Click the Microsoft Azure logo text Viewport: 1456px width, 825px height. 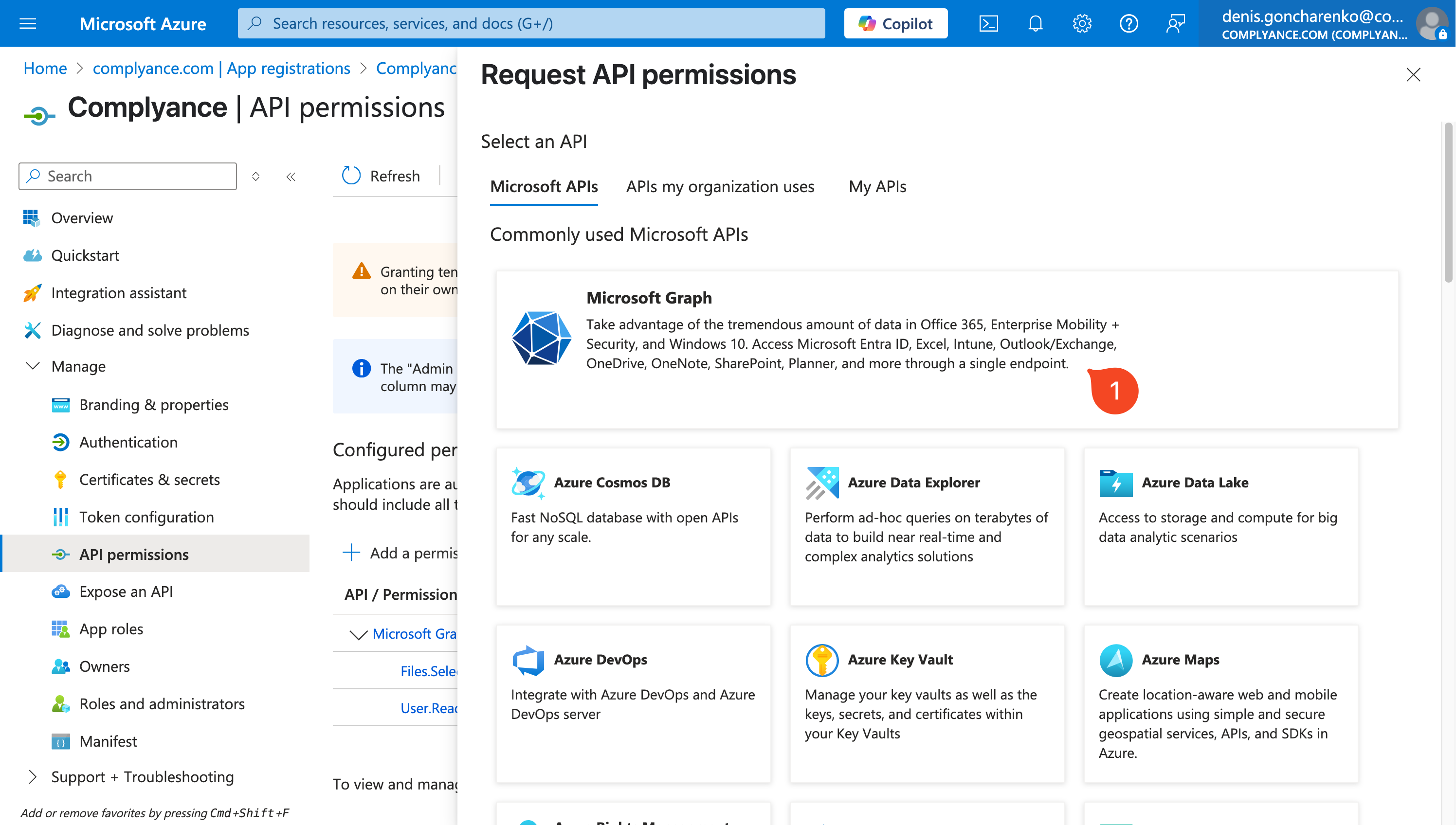[142, 23]
